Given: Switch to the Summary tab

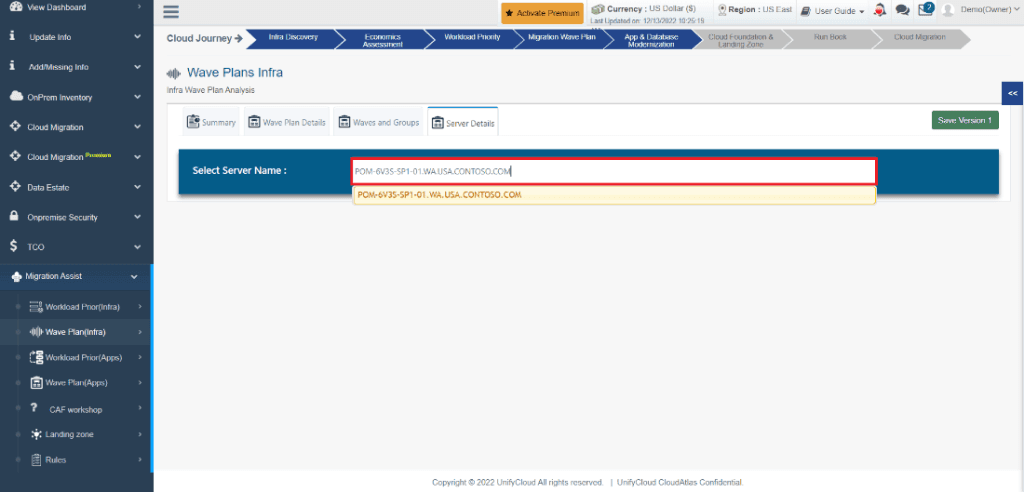Looking at the screenshot, I should [x=211, y=122].
